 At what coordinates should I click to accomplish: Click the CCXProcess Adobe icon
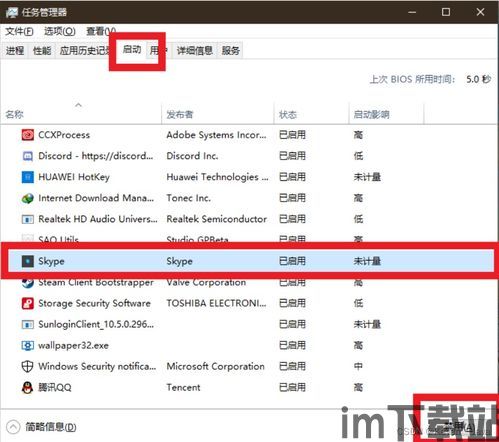click(x=27, y=135)
